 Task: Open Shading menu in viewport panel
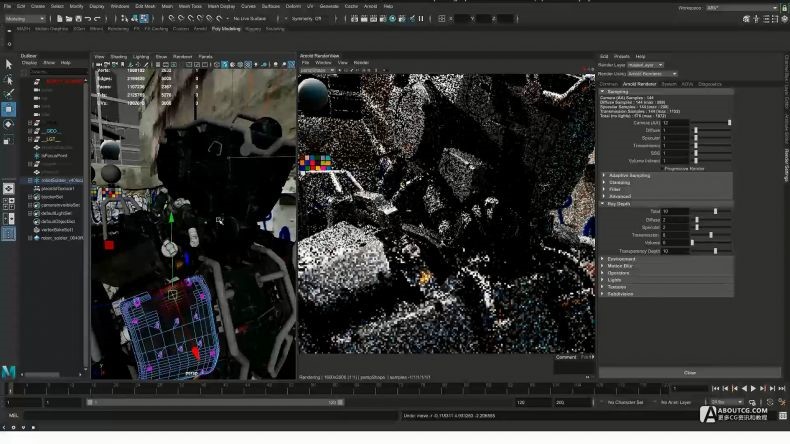tap(118, 57)
